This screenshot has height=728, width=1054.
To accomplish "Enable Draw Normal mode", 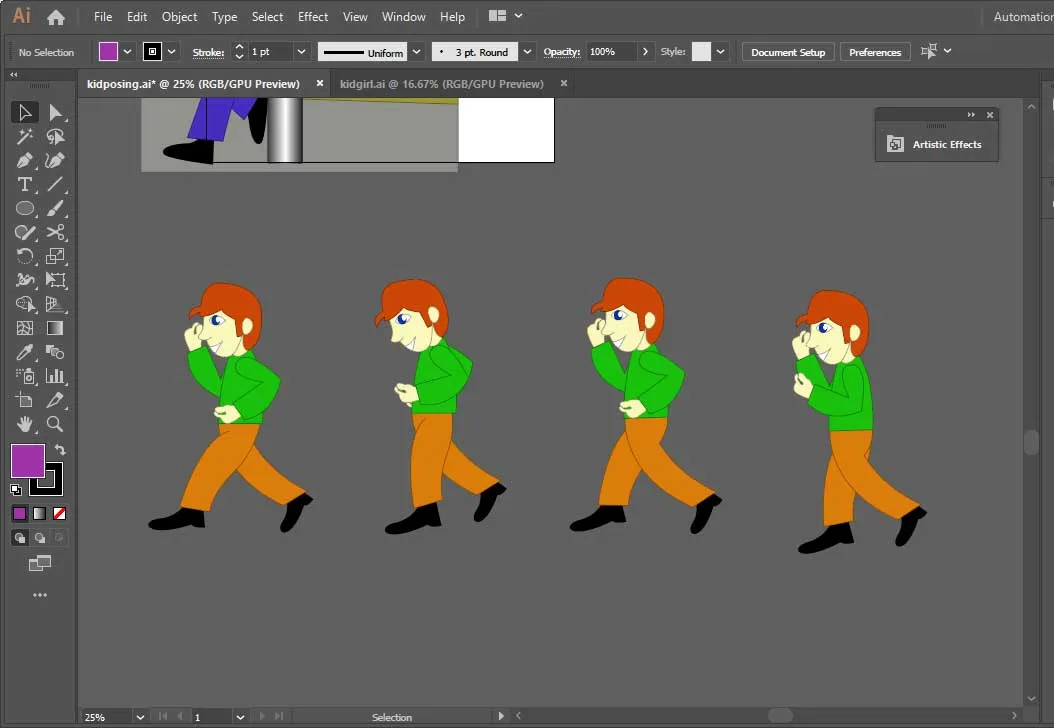I will point(19,538).
